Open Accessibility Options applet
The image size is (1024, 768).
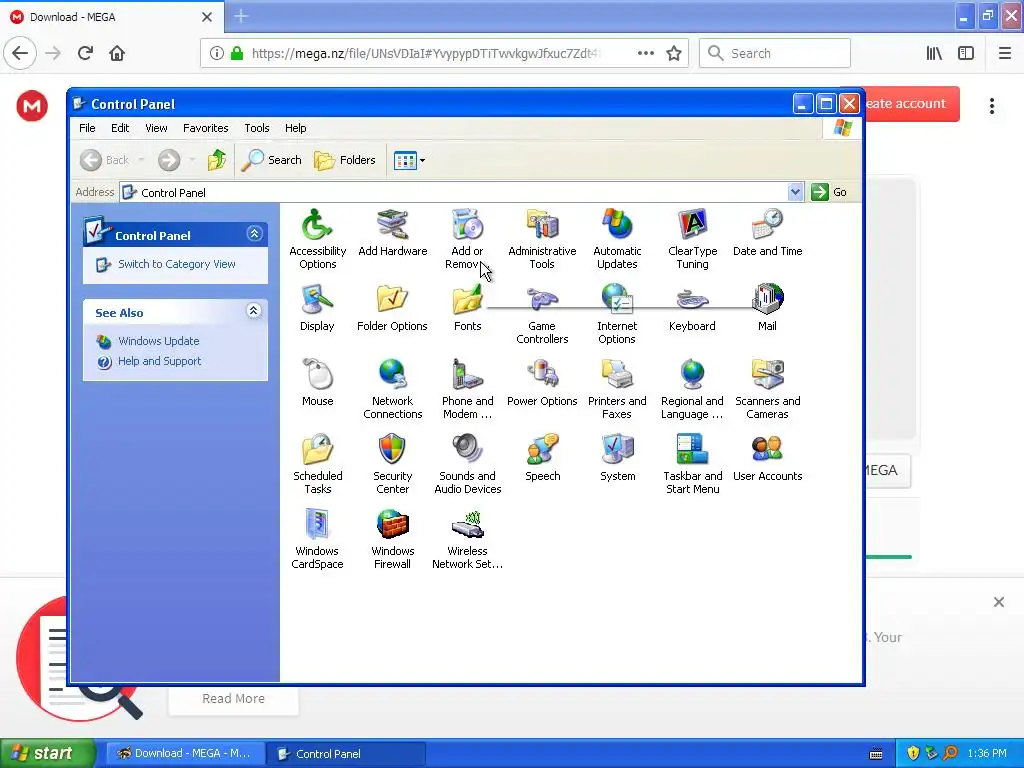pyautogui.click(x=317, y=239)
